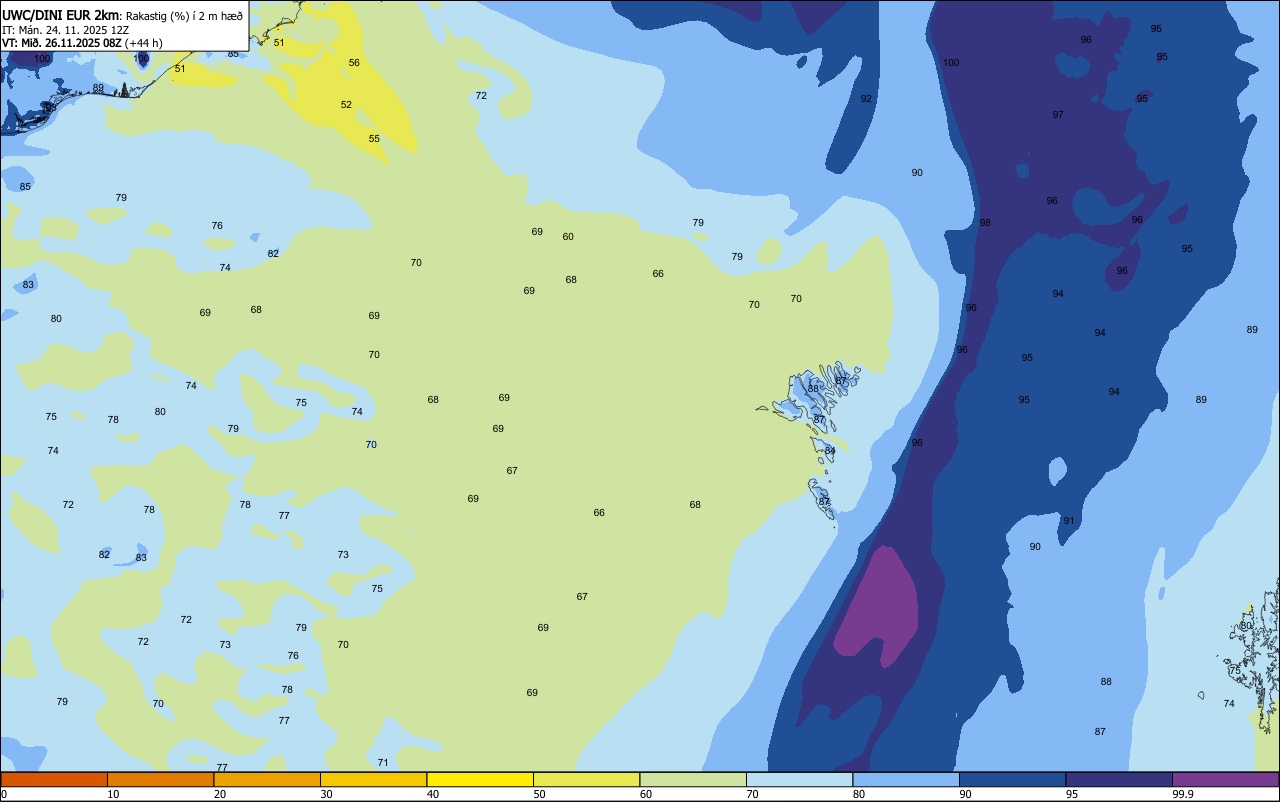
Task: Click the map value '52' in yellow area
Action: [346, 105]
